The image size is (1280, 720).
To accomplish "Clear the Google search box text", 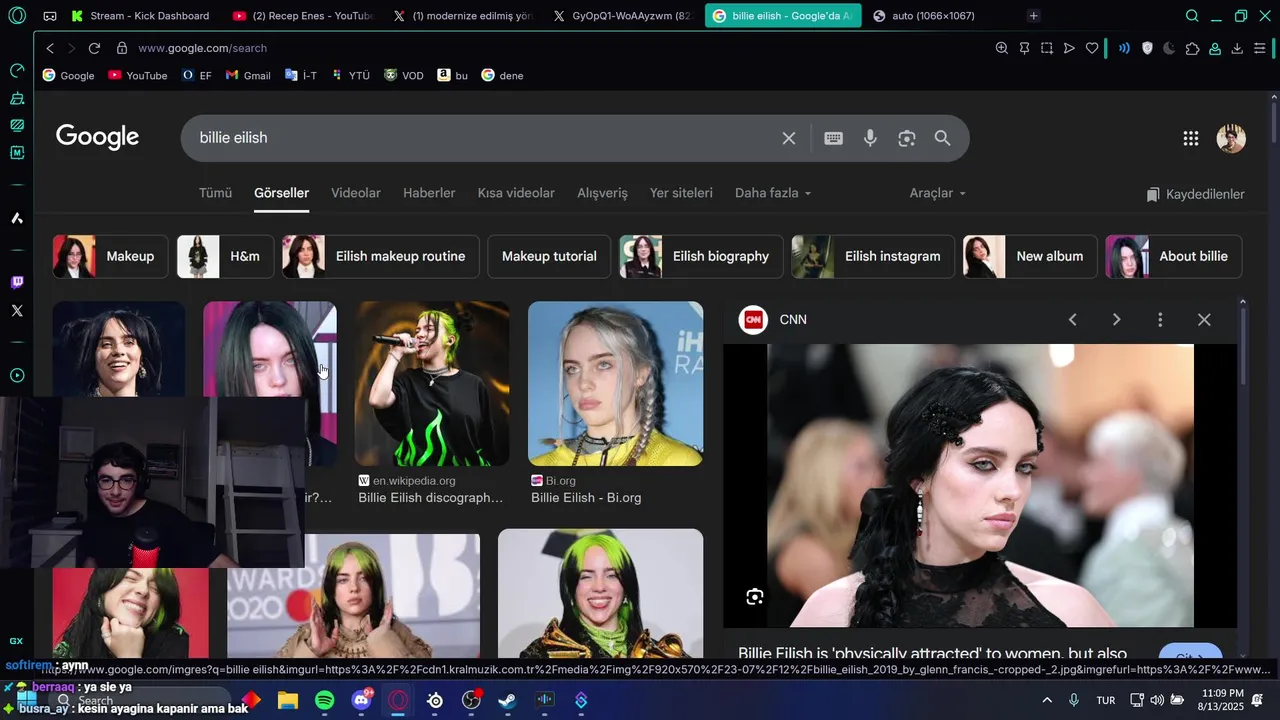I will (789, 138).
